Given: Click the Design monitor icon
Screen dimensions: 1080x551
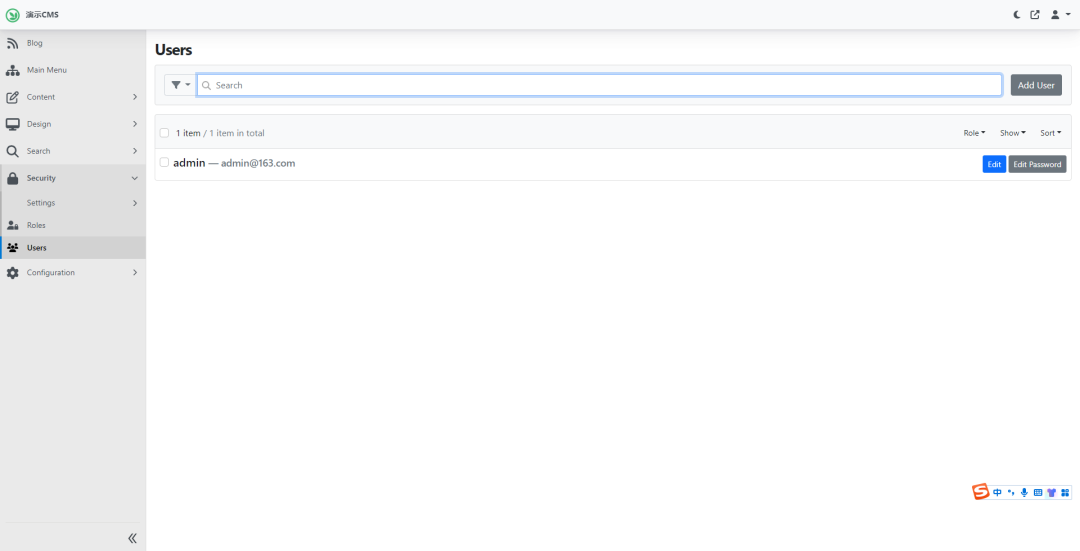Looking at the screenshot, I should click(x=13, y=124).
